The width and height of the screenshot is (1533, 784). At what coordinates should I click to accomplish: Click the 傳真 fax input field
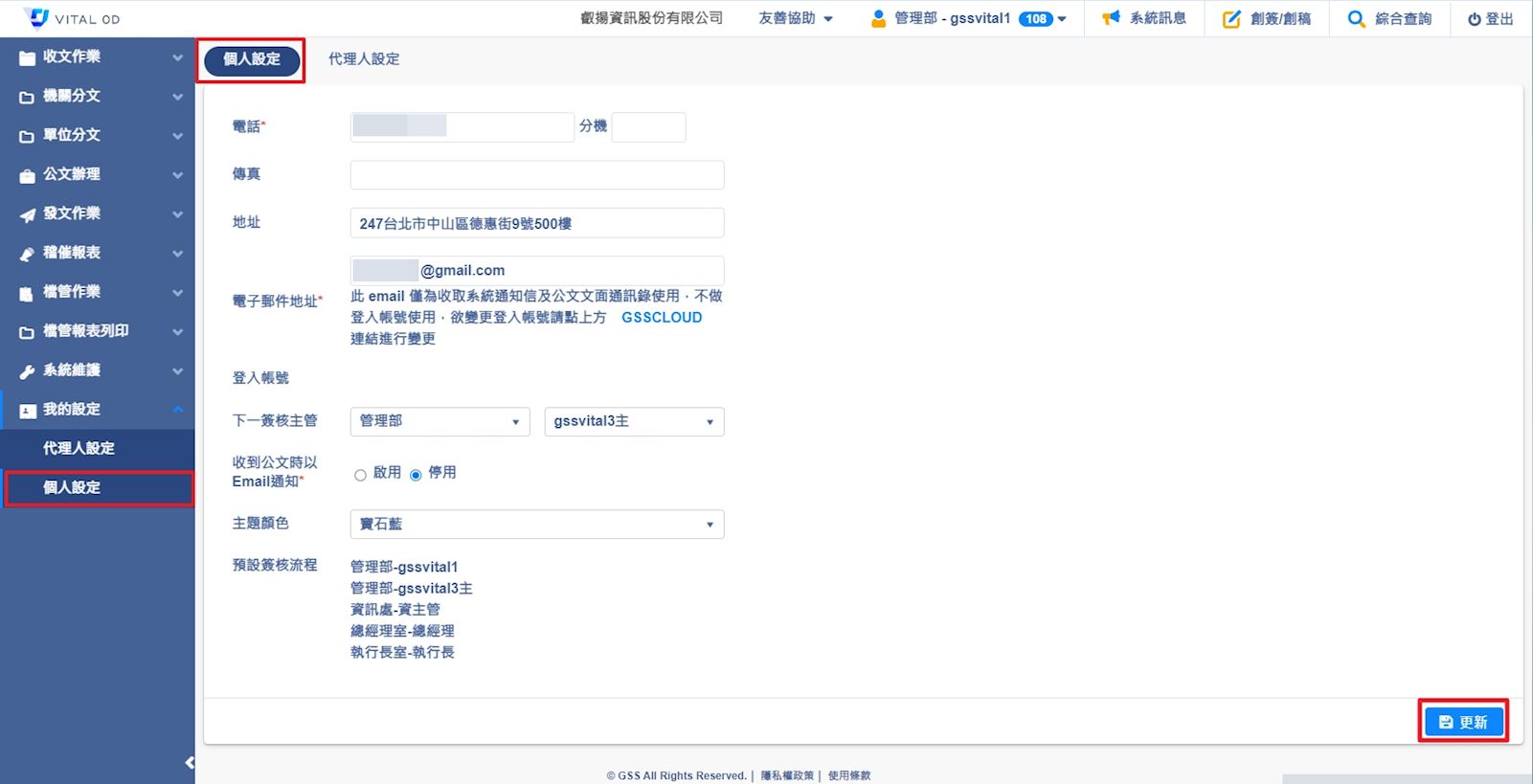tap(536, 175)
